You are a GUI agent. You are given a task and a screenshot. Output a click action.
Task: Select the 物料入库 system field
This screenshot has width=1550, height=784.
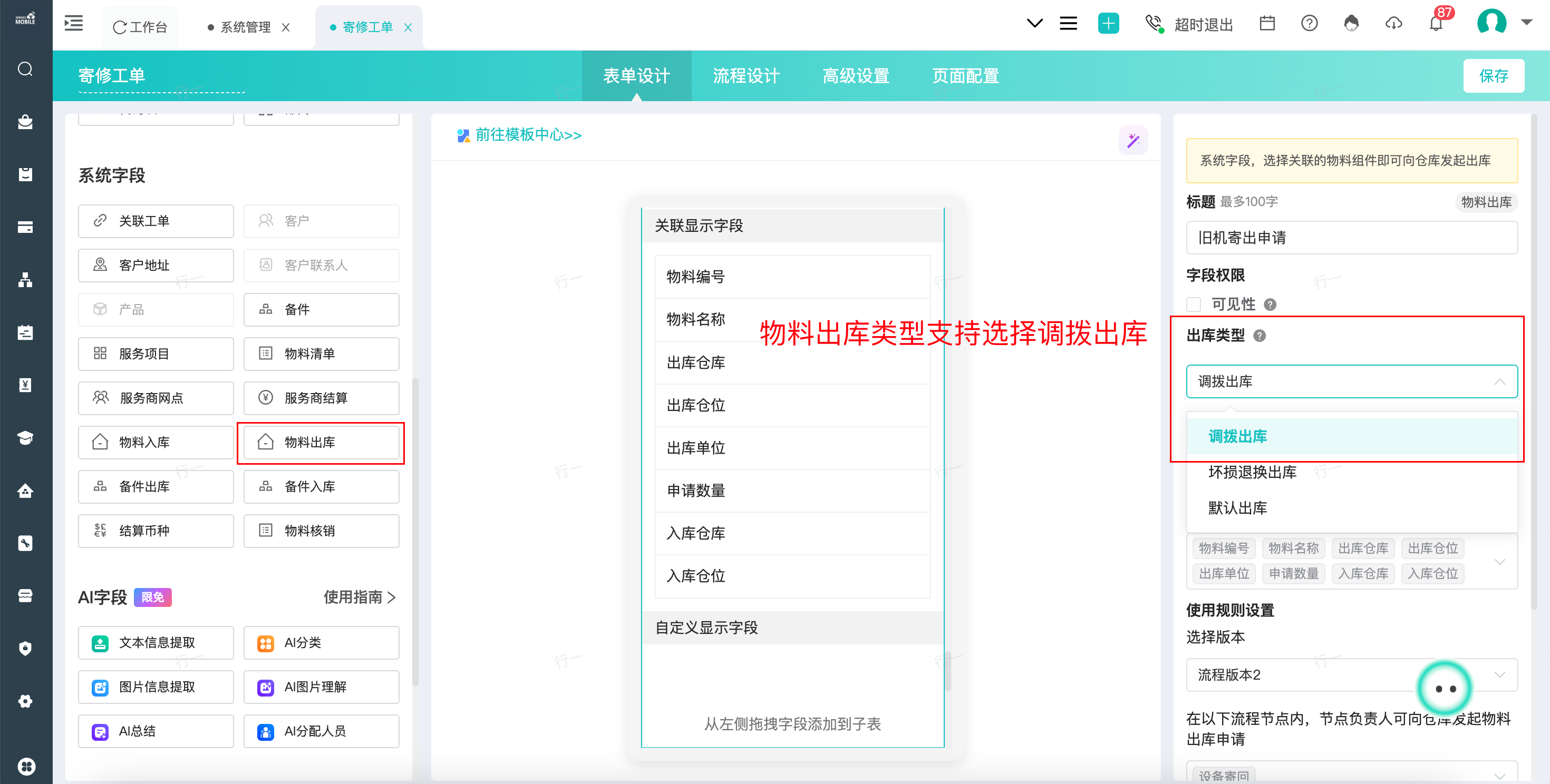[x=156, y=443]
